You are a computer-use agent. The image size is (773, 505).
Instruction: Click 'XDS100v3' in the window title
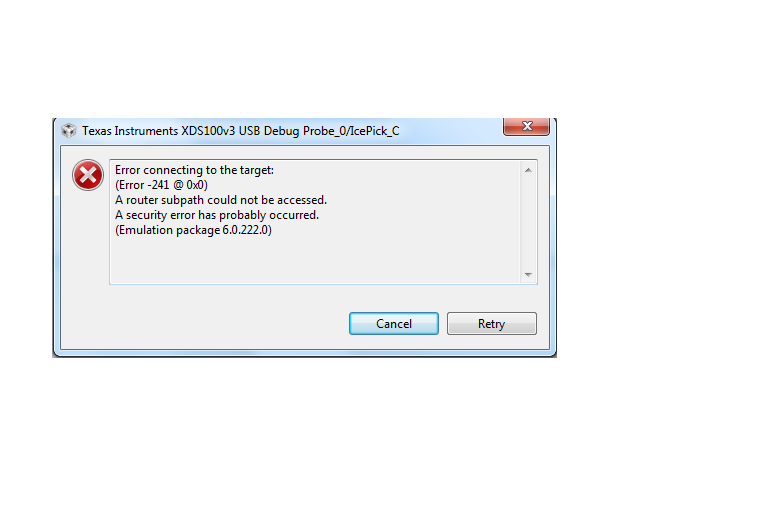(x=208, y=131)
